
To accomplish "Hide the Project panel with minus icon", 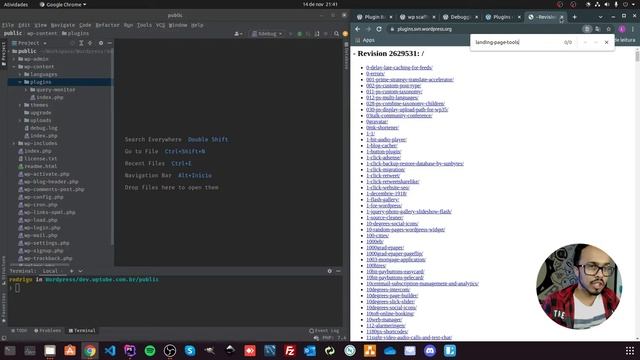I will tap(109, 43).
